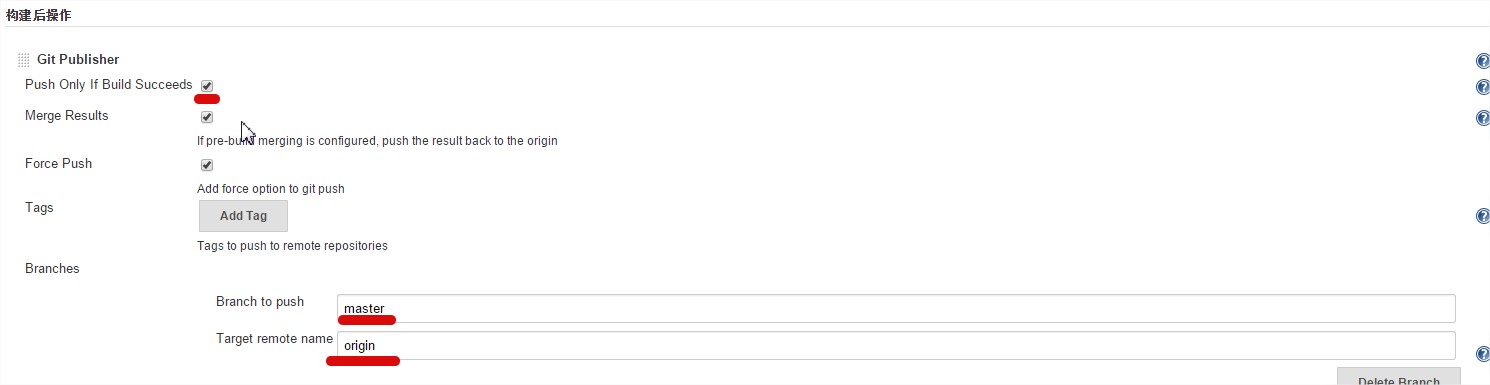Viewport: 1490px width, 385px height.
Task: Focus the Target remote name field containing origin
Action: click(896, 345)
